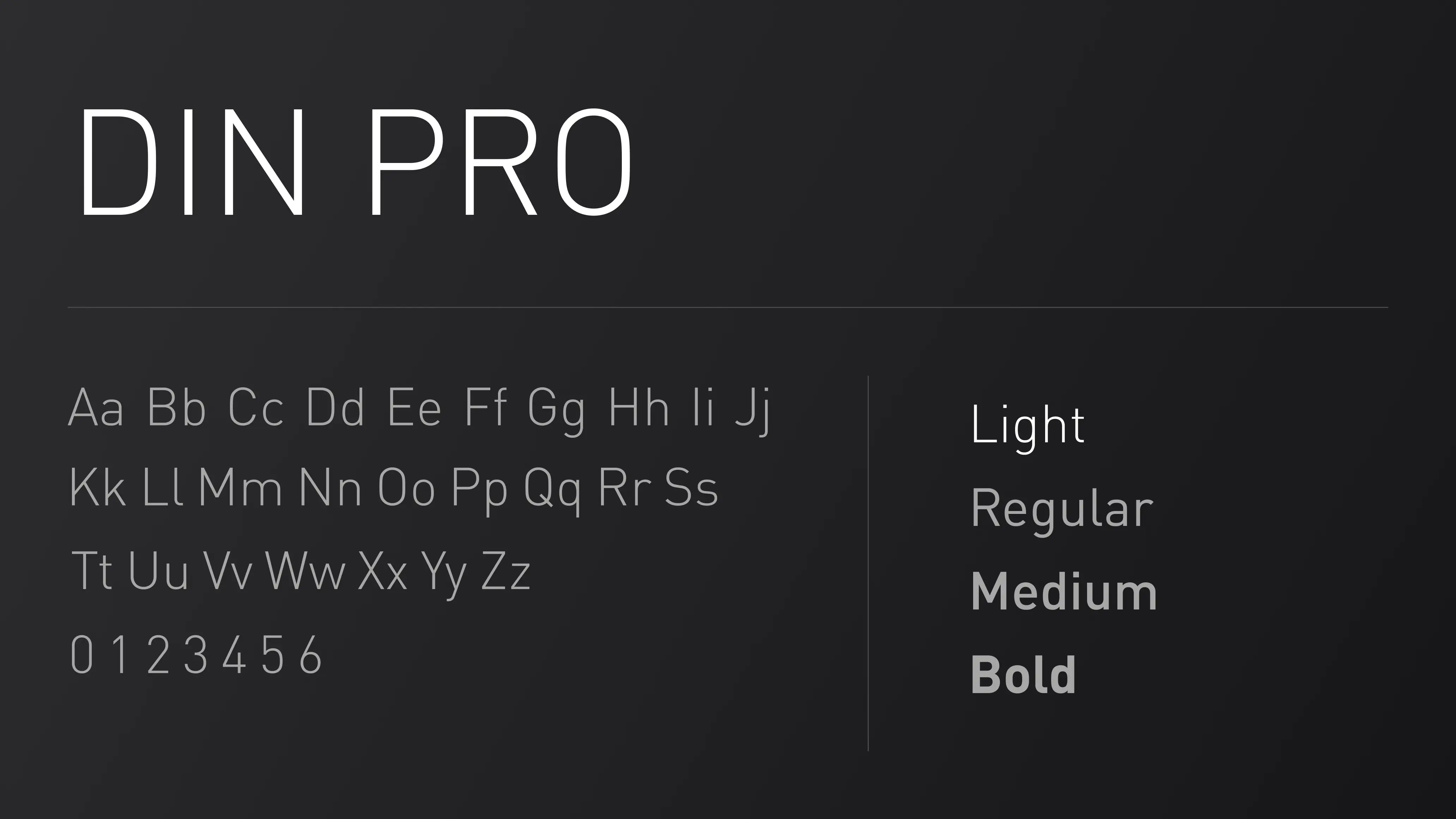Click the Aa glyph pair
Viewport: 1456px width, 819px height.
pos(96,407)
